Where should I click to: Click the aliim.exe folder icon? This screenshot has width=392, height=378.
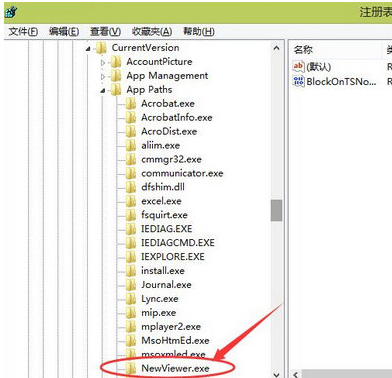pyautogui.click(x=131, y=146)
